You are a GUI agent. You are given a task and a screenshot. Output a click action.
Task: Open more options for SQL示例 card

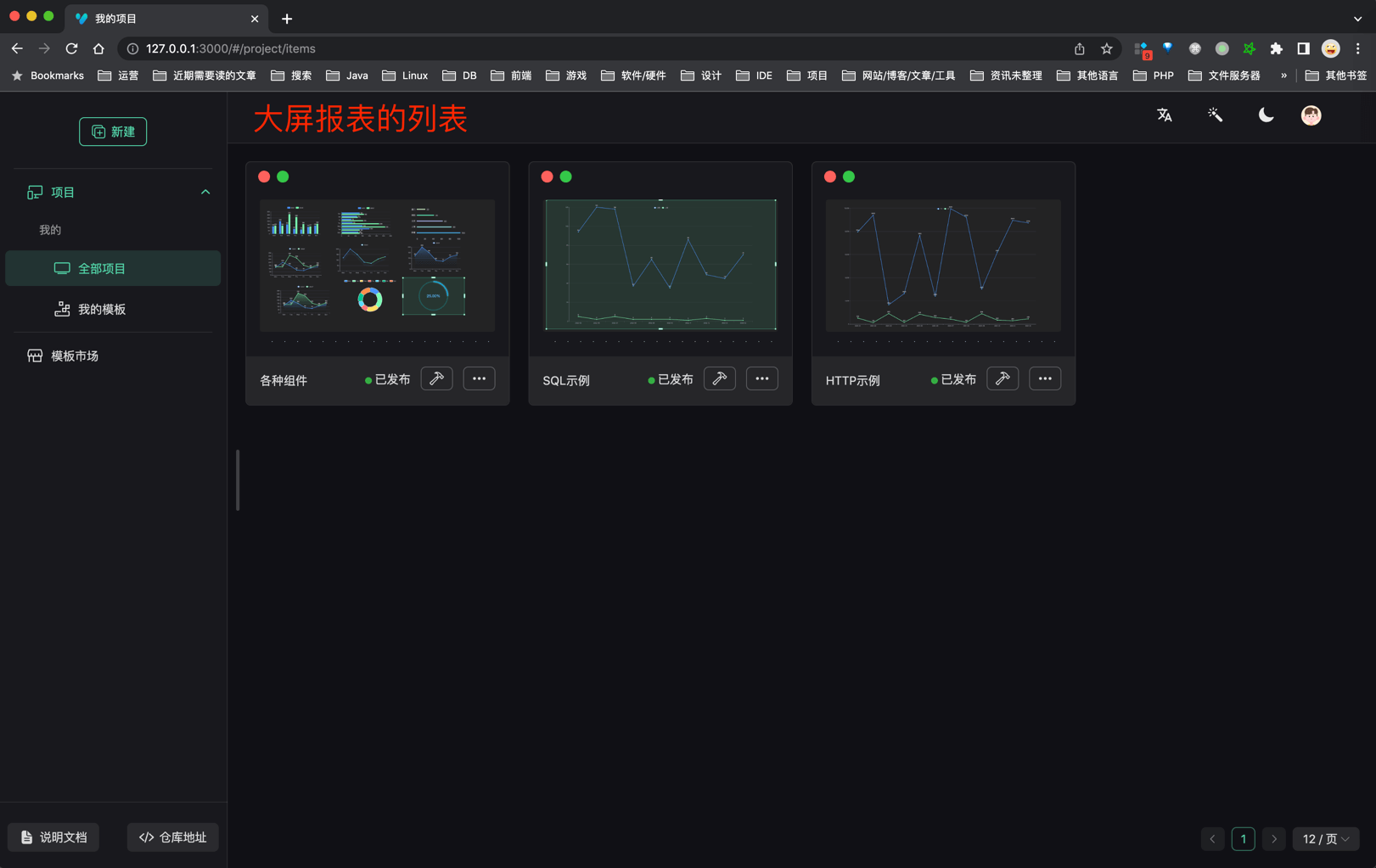point(761,379)
